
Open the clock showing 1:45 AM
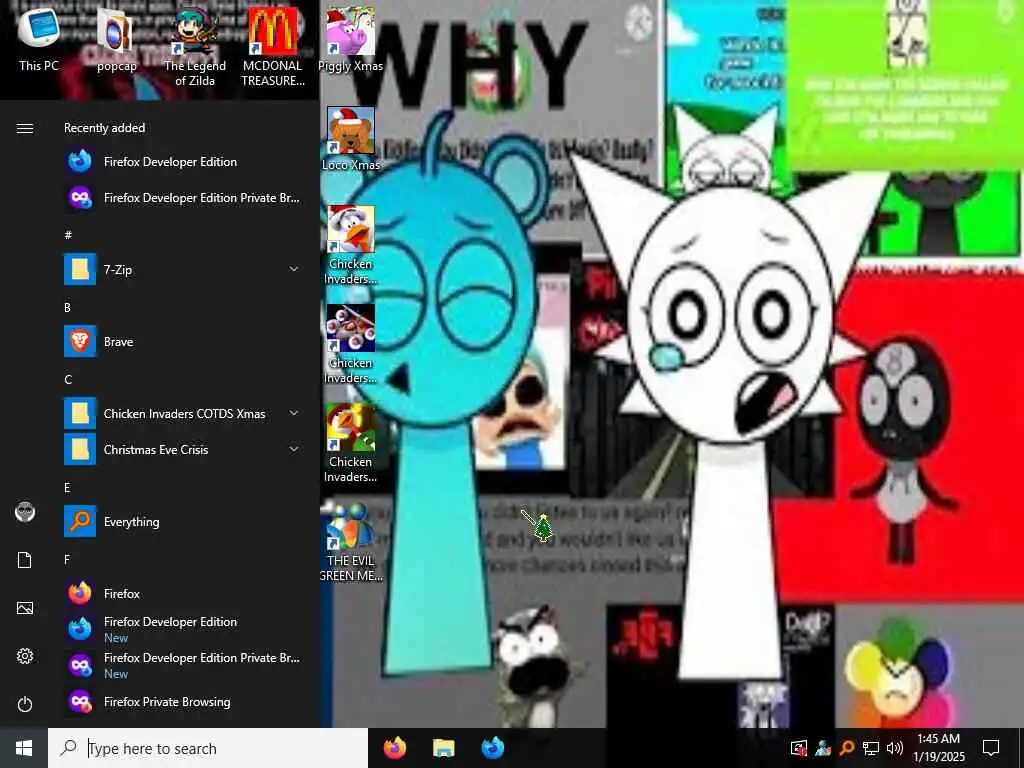pyautogui.click(x=938, y=748)
